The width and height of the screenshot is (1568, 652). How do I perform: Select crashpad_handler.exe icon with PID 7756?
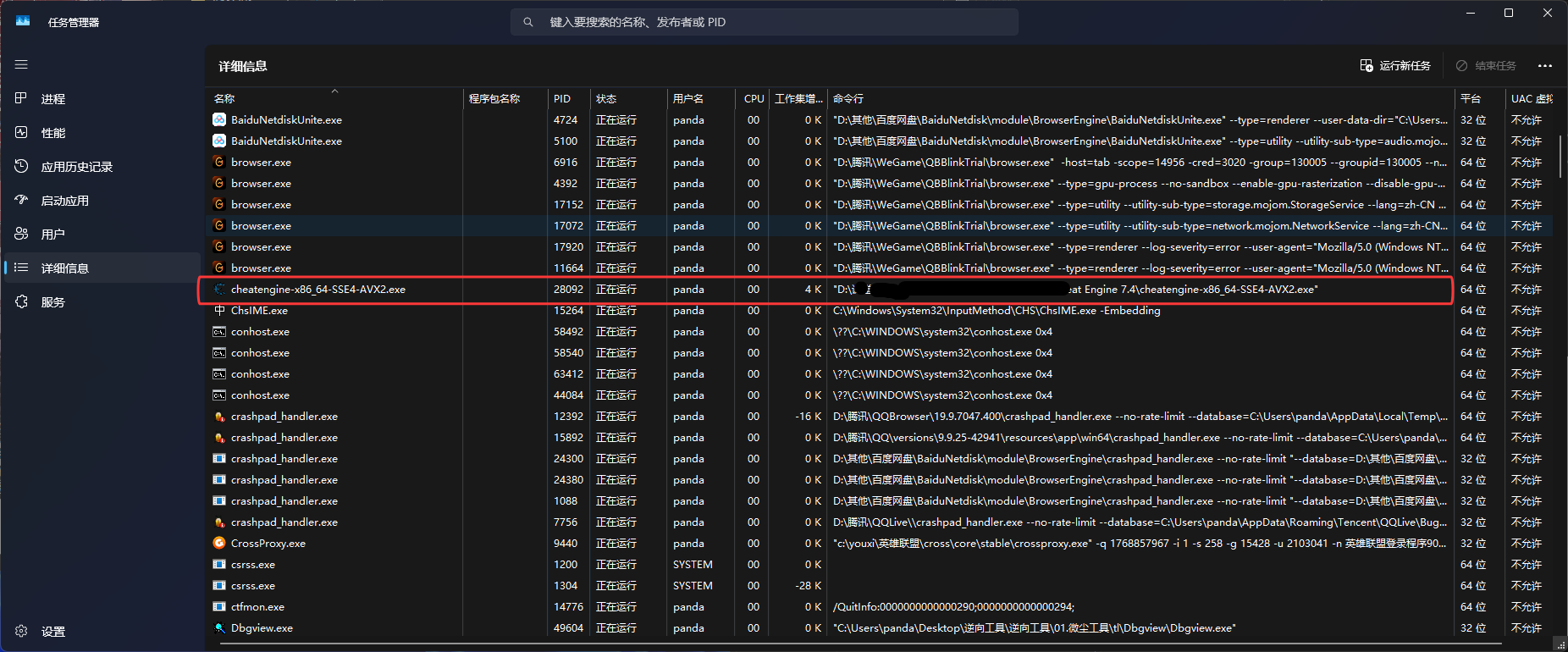pos(219,522)
